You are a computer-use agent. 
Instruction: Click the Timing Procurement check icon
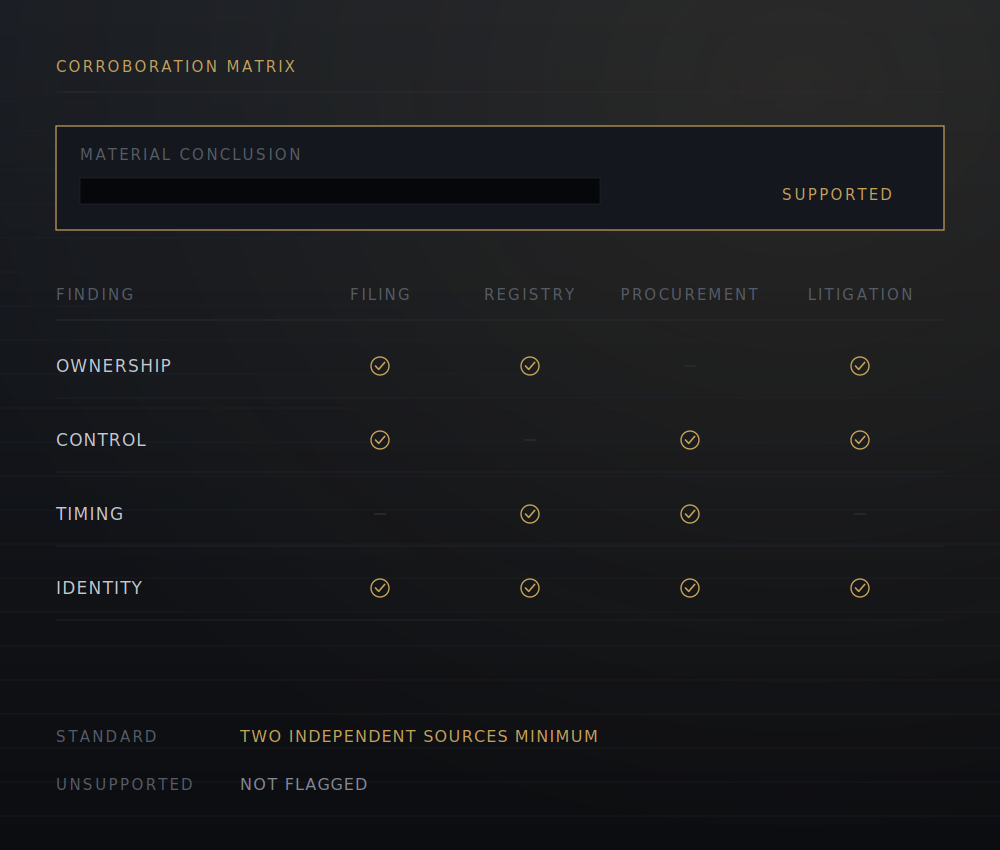click(690, 514)
